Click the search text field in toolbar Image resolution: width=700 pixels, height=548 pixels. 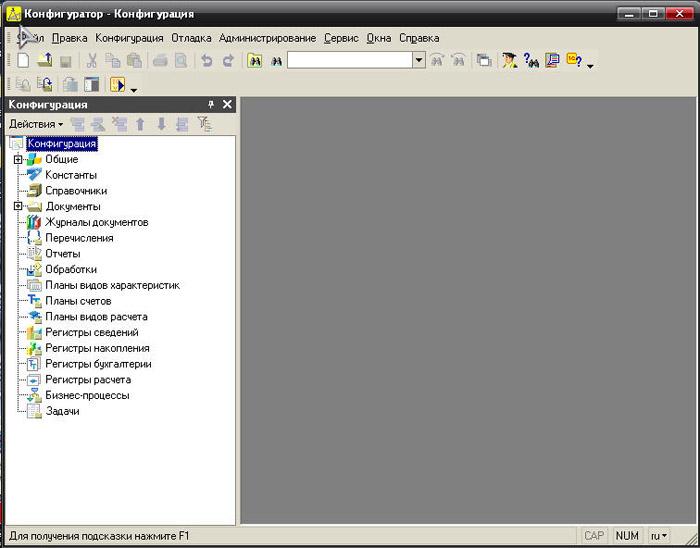tap(349, 61)
